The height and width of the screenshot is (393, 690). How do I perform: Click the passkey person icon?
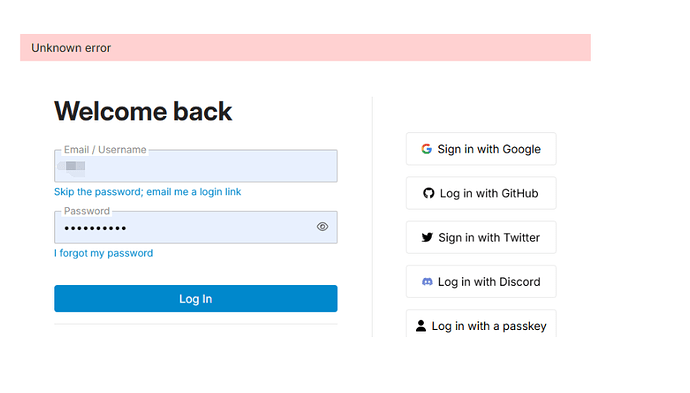click(421, 326)
